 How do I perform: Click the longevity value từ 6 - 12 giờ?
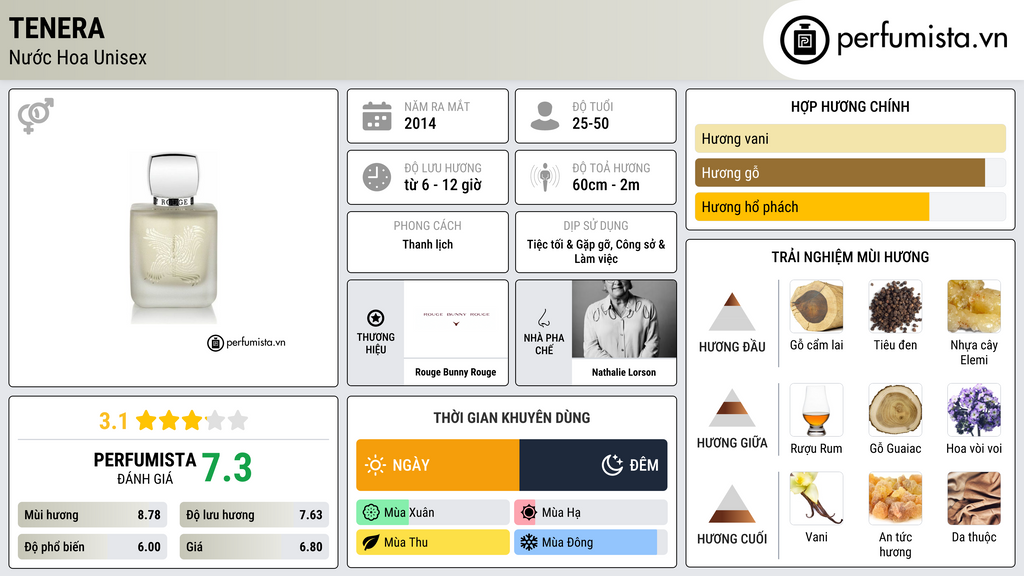pos(443,185)
